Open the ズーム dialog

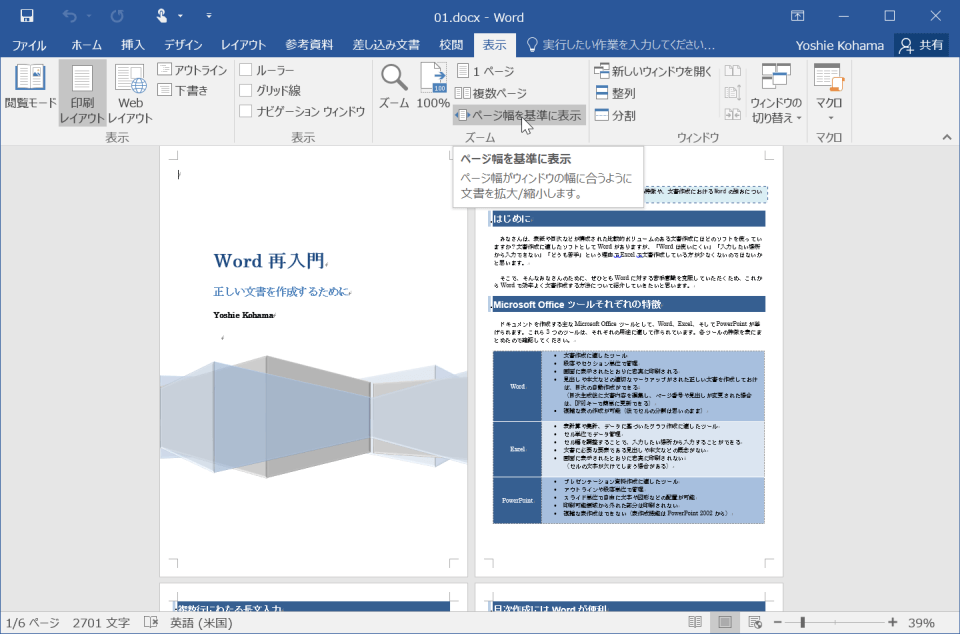(x=394, y=87)
